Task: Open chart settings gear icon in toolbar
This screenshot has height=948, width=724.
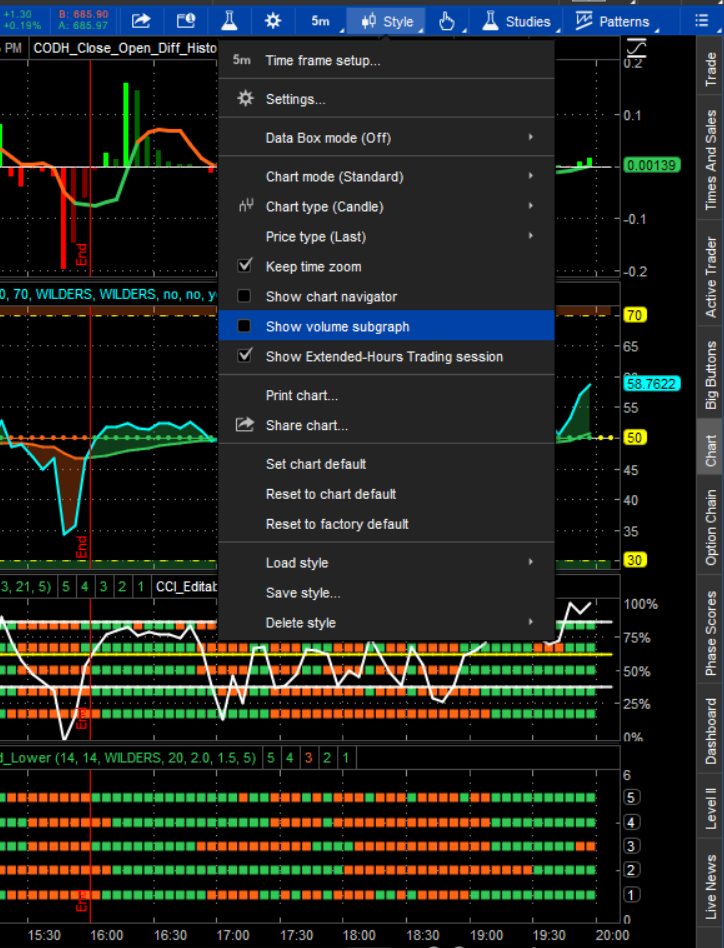Action: coord(272,20)
